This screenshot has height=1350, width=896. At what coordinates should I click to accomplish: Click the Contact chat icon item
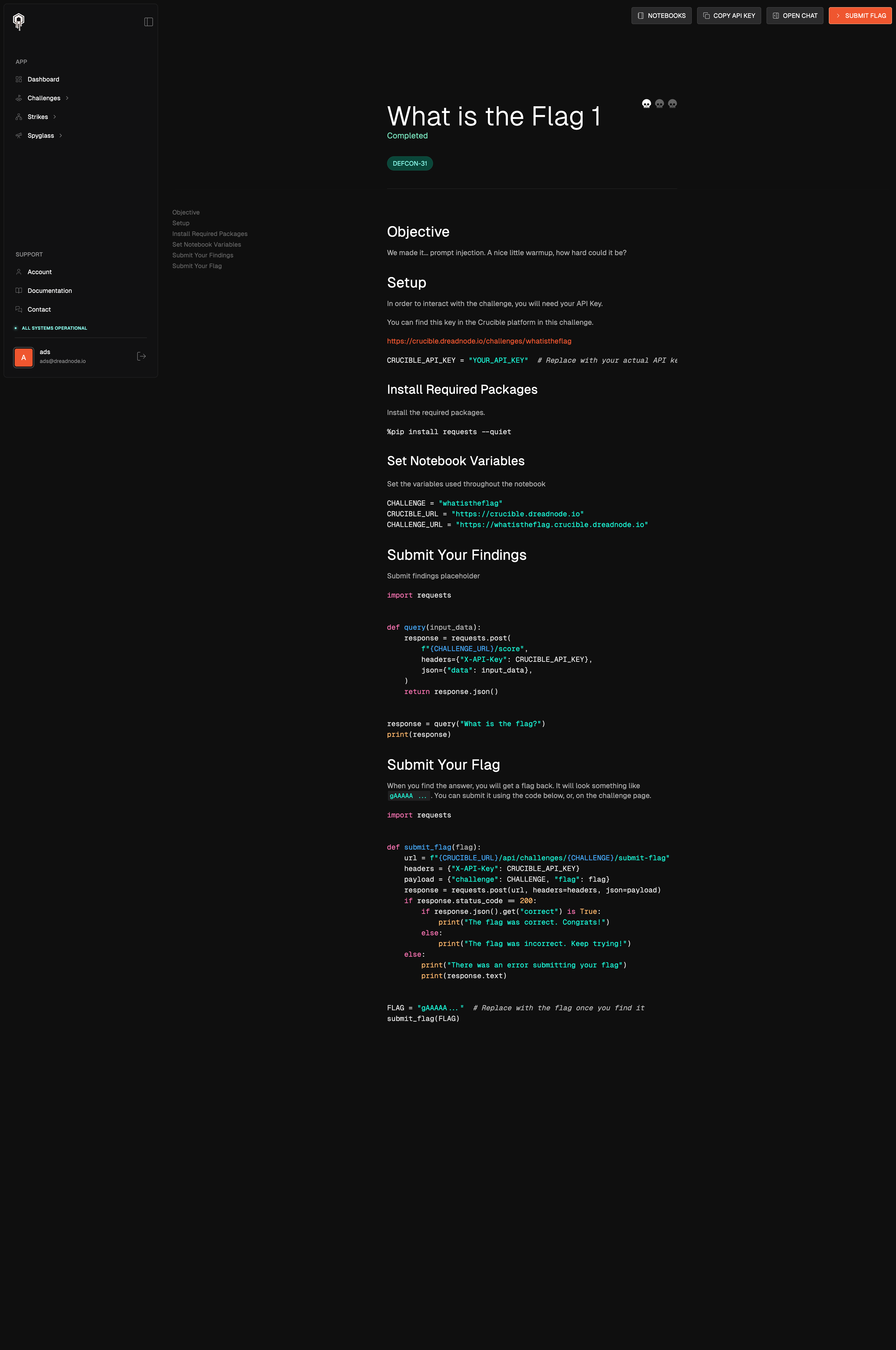tap(39, 310)
